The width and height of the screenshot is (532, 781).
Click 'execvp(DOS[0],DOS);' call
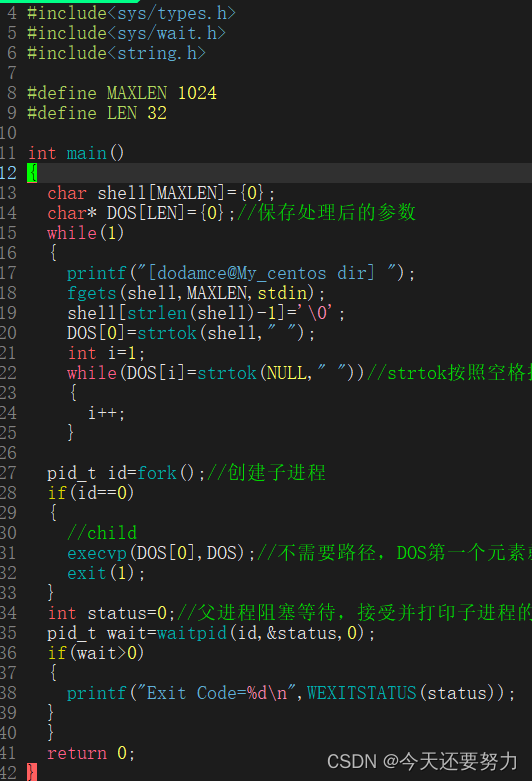click(161, 553)
